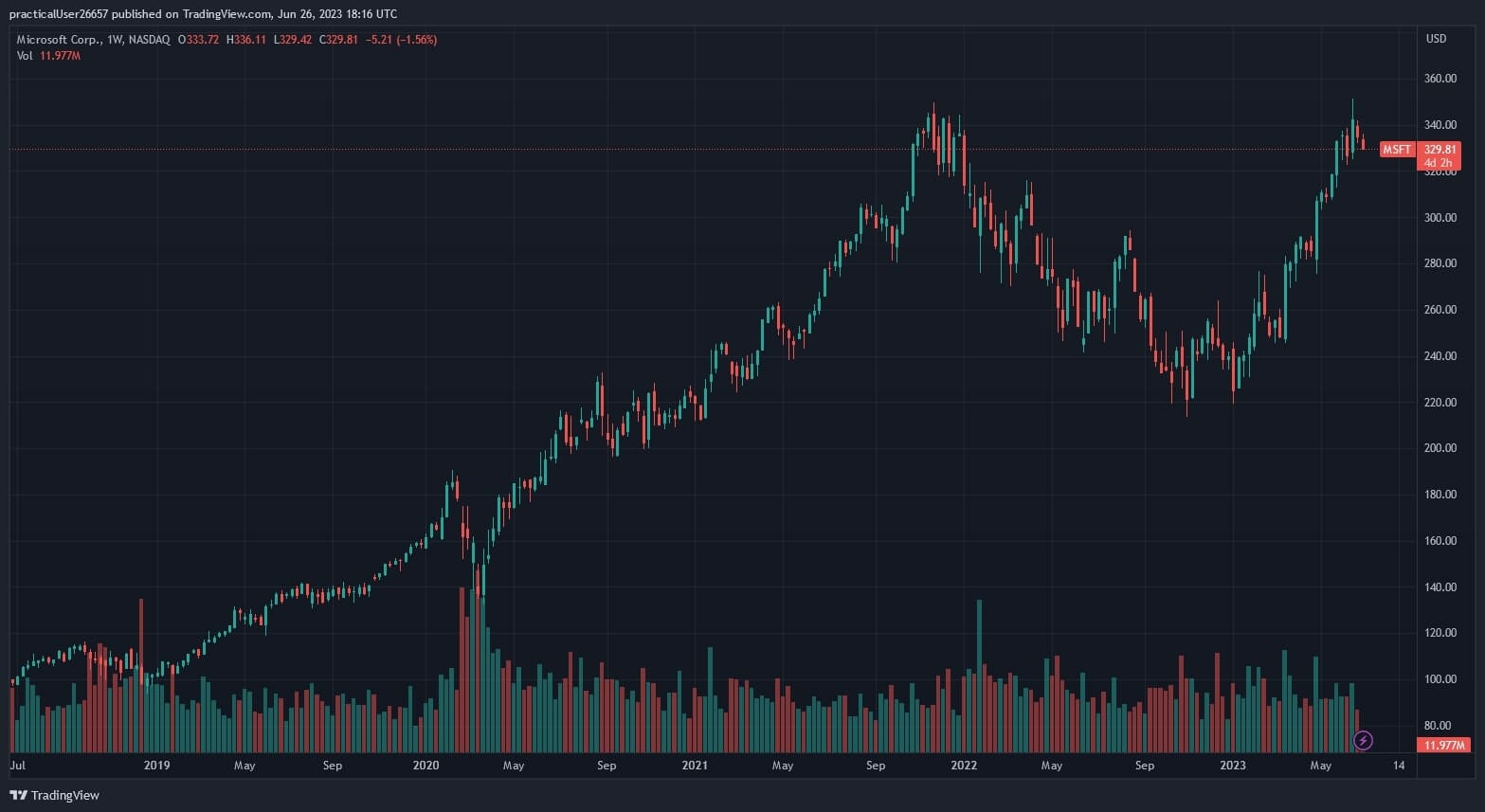1485x812 pixels.
Task: Click the 200.00 price scale label
Action: [x=1440, y=448]
